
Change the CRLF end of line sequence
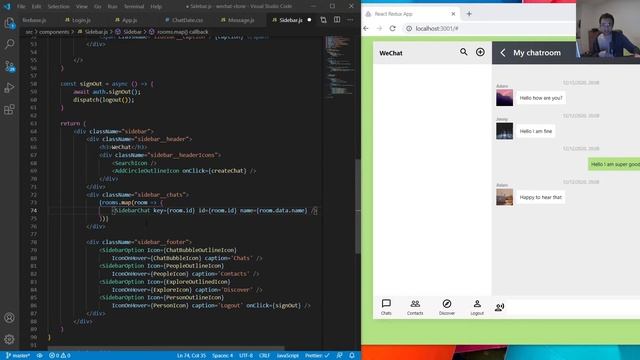(x=264, y=356)
